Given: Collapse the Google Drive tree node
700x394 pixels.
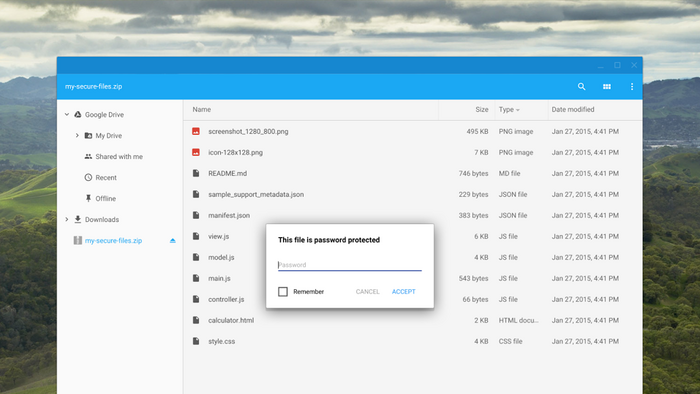Looking at the screenshot, I should pos(67,115).
